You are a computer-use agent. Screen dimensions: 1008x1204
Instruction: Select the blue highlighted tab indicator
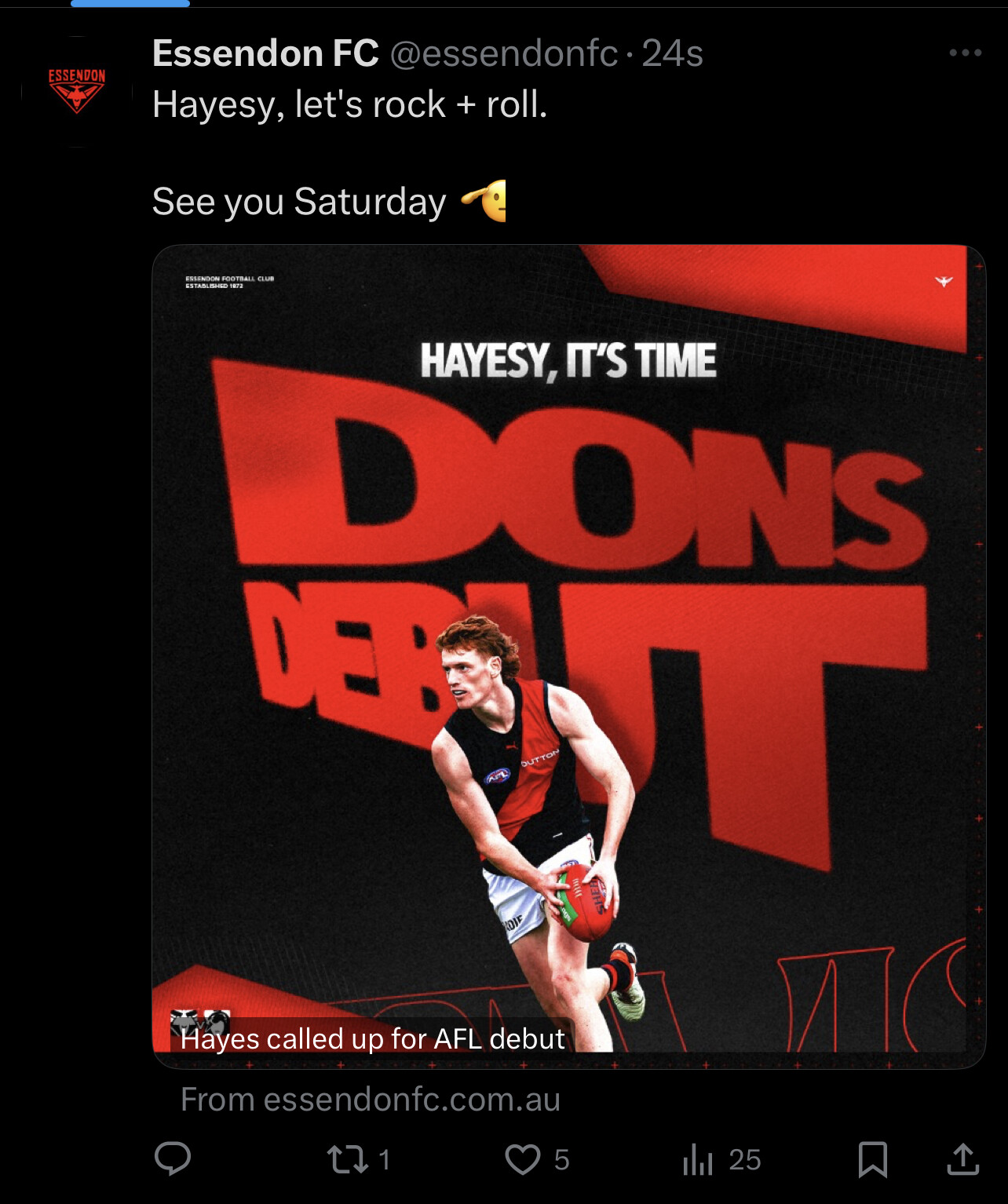[x=130, y=3]
